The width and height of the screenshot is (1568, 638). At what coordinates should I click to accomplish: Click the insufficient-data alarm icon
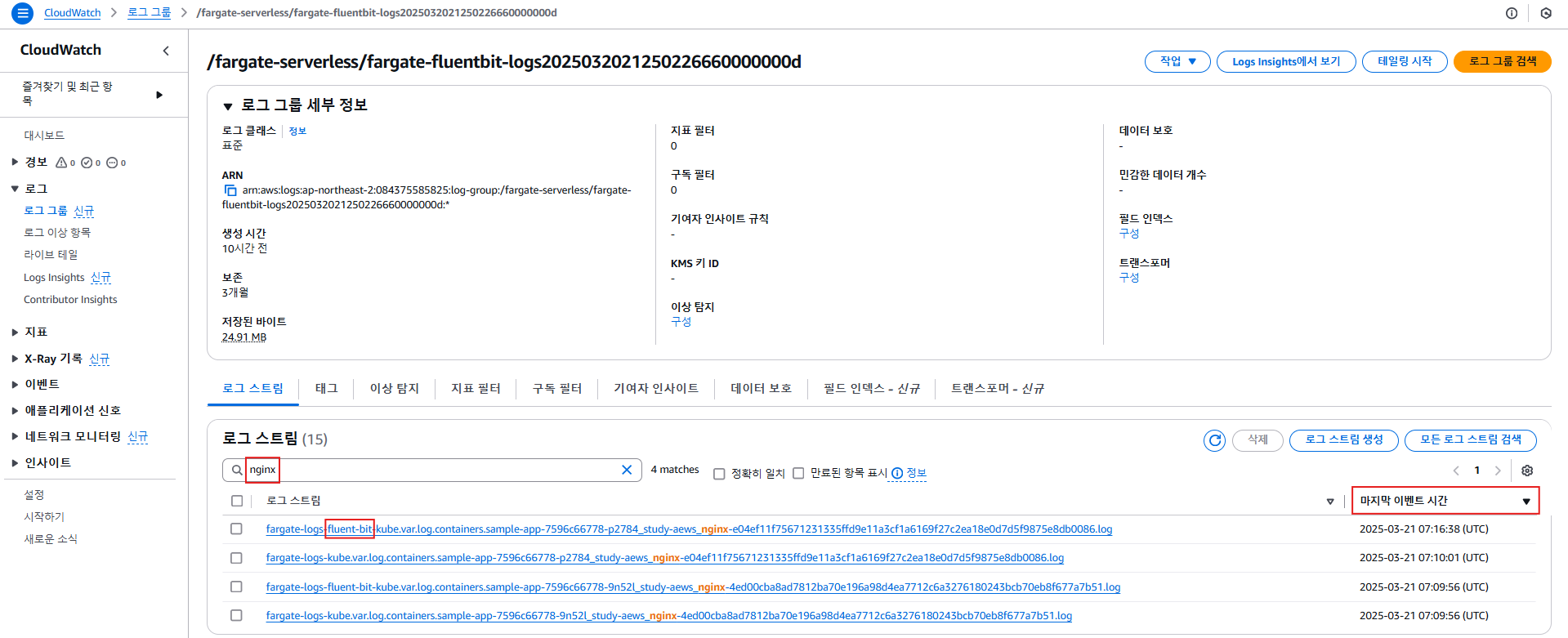(112, 163)
